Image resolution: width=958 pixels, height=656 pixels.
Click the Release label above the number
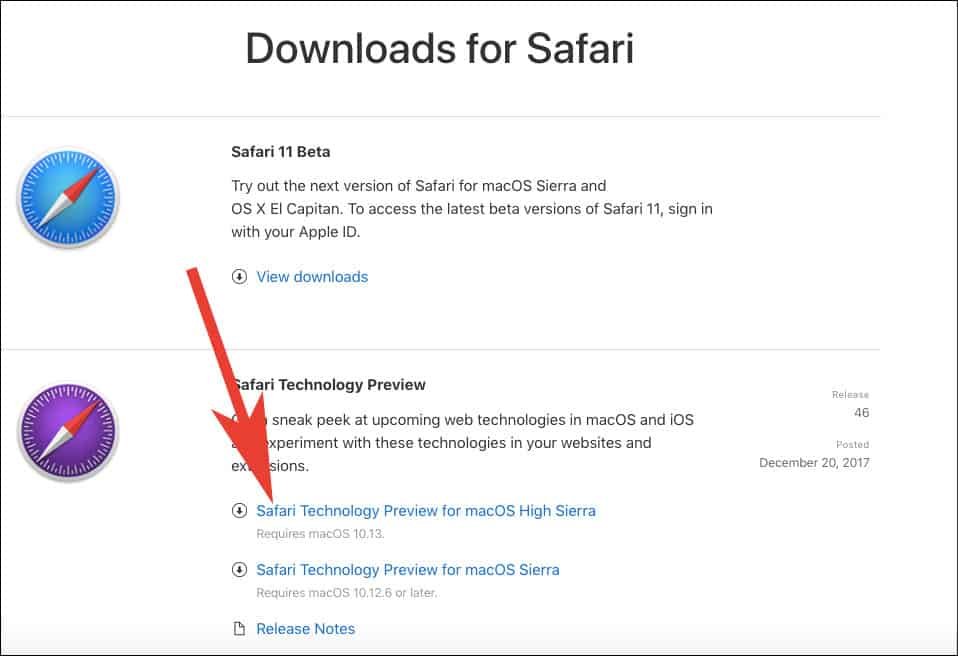pos(850,395)
